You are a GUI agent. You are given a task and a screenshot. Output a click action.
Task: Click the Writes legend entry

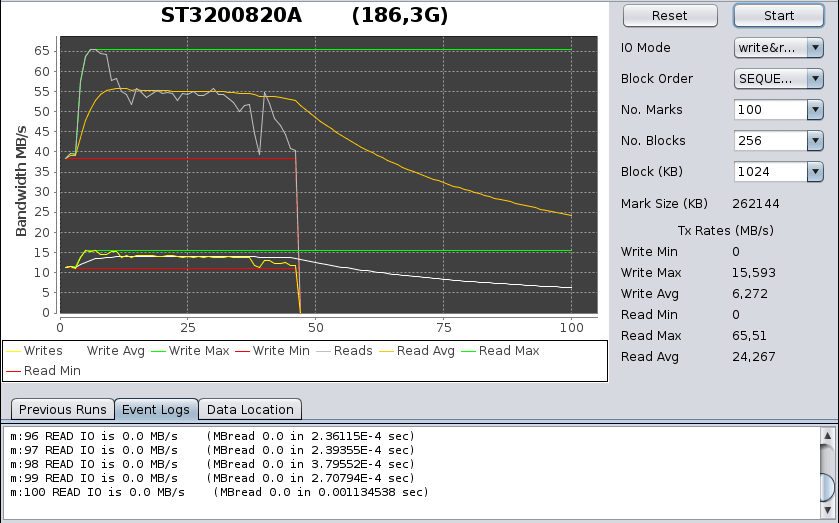coord(35,351)
